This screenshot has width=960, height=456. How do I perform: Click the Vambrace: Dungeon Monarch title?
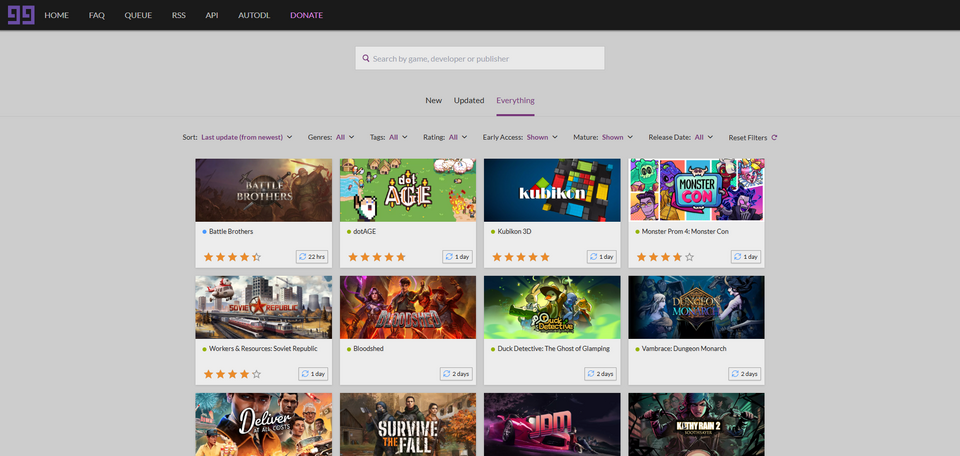[684, 349]
